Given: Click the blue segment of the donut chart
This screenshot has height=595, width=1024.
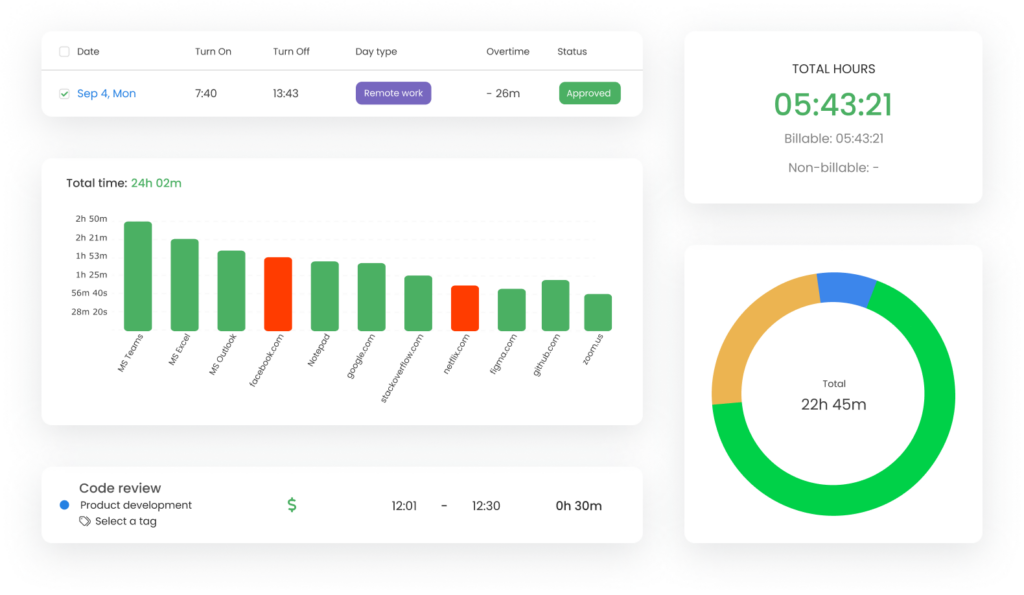Looking at the screenshot, I should click(x=845, y=288).
